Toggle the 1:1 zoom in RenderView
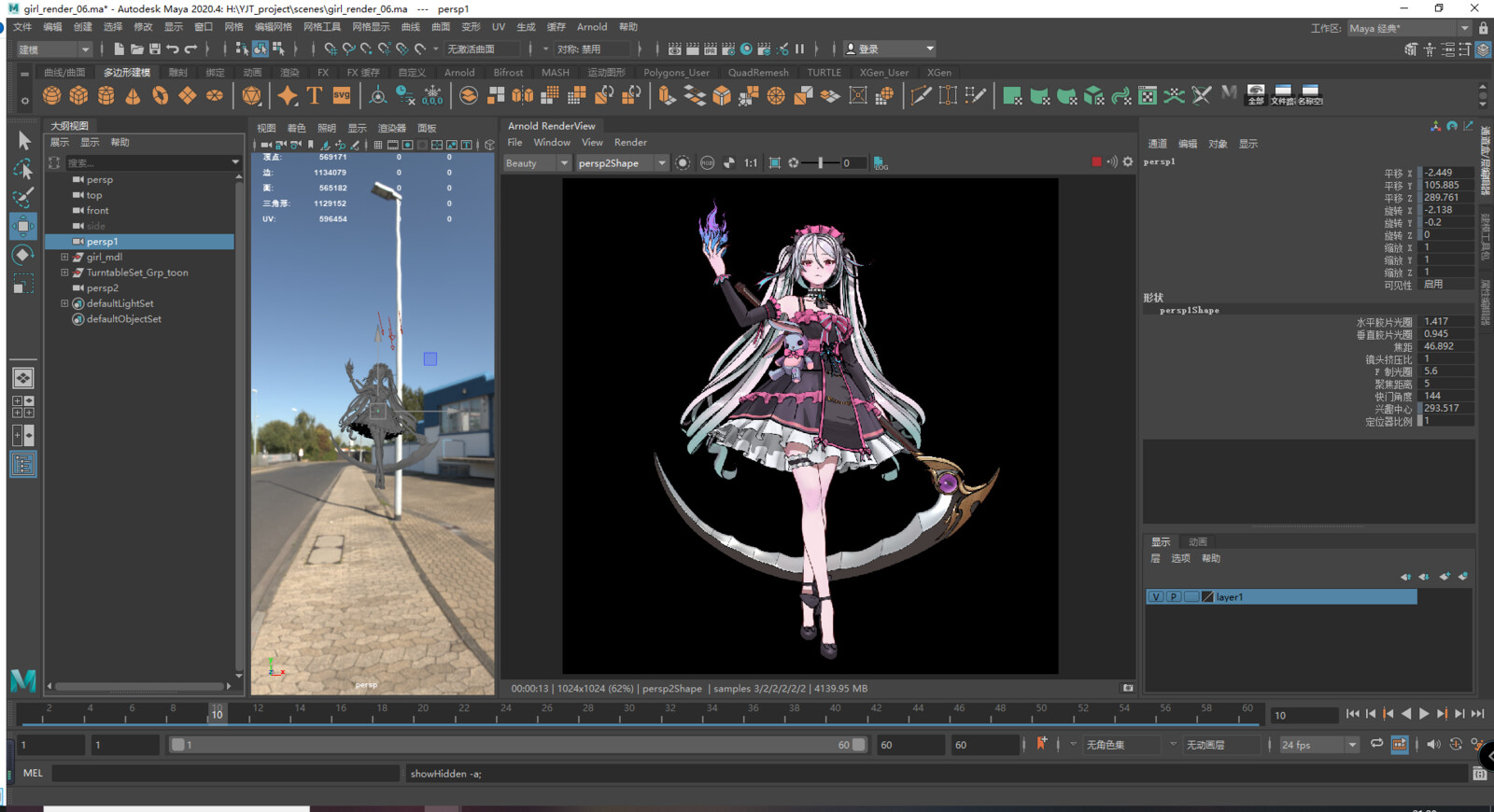1494x812 pixels. click(751, 163)
